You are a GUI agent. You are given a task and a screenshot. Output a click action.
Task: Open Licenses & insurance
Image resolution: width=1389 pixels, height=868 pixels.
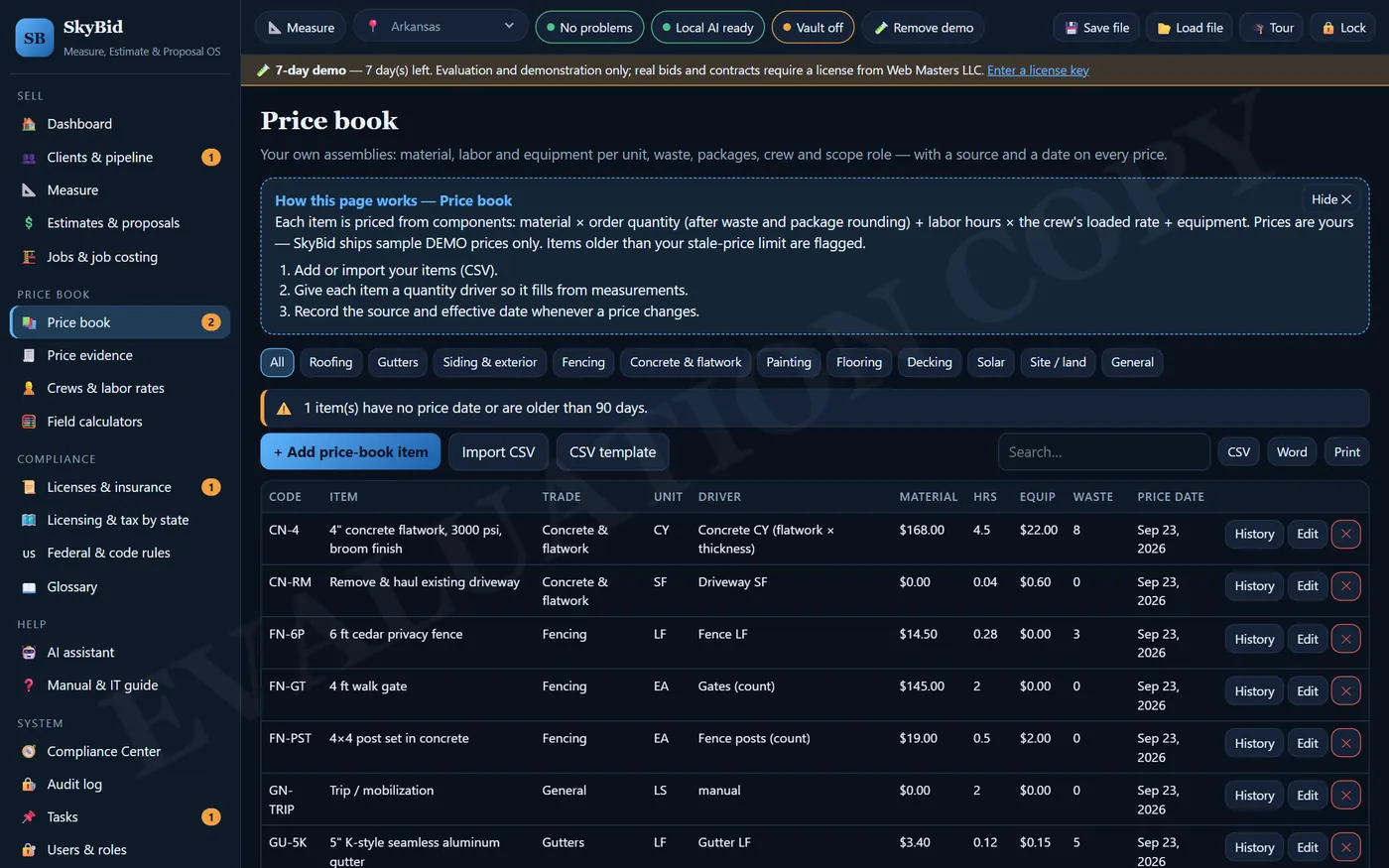tap(120, 487)
